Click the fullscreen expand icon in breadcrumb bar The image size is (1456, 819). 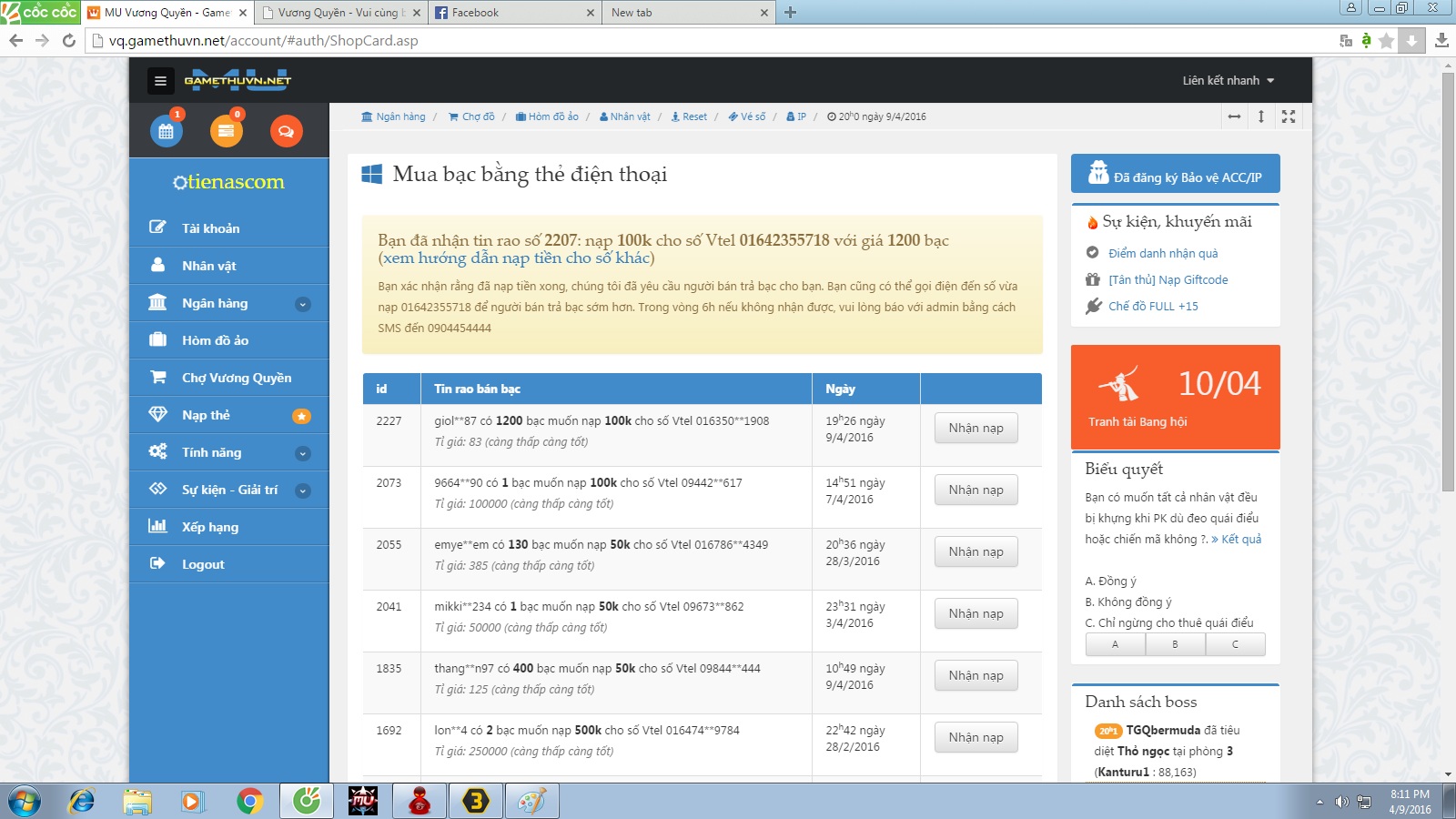(x=1289, y=116)
